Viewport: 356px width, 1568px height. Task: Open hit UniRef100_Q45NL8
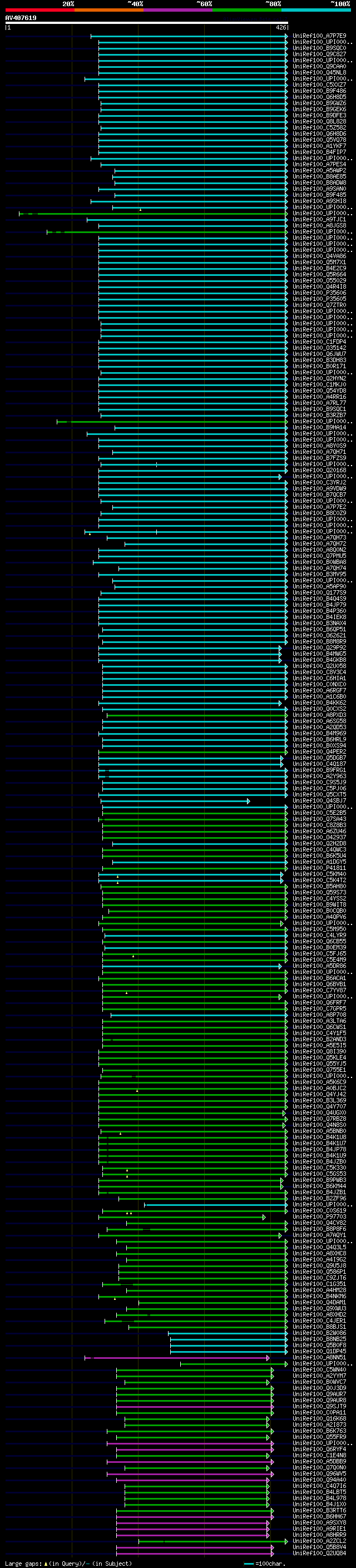[x=319, y=72]
